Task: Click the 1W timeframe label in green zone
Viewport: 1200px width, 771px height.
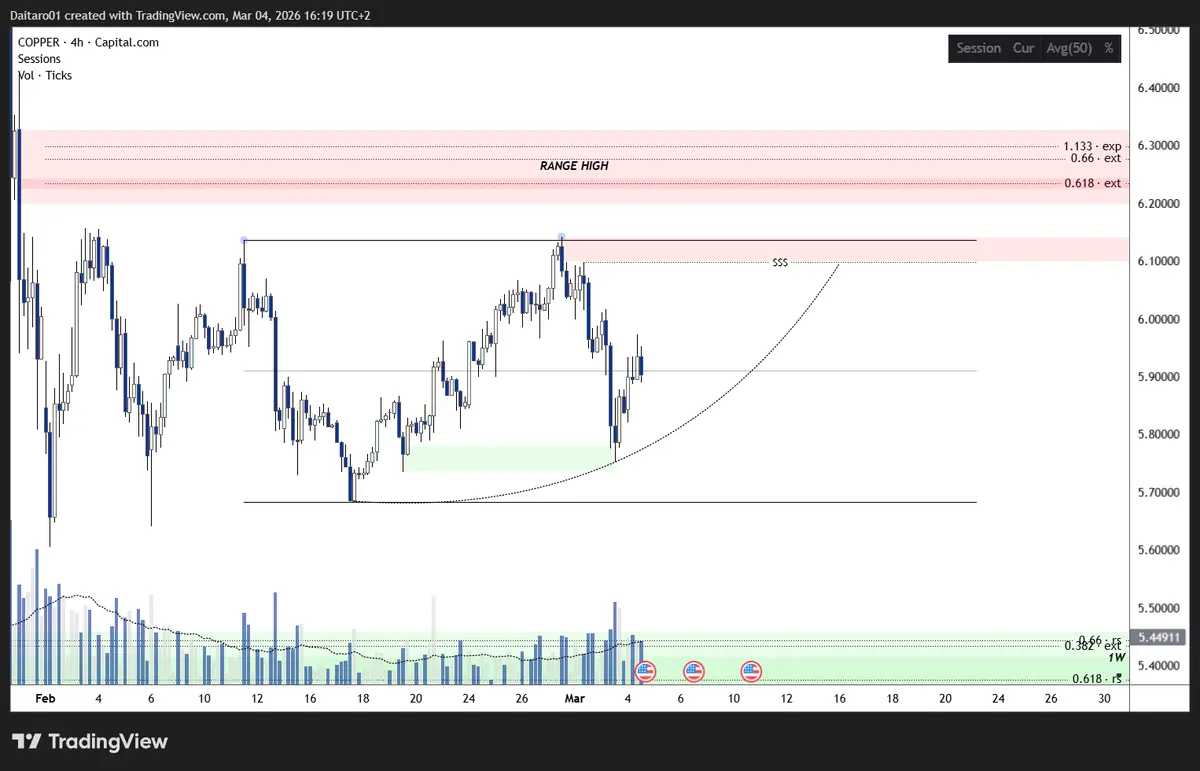Action: point(1116,659)
